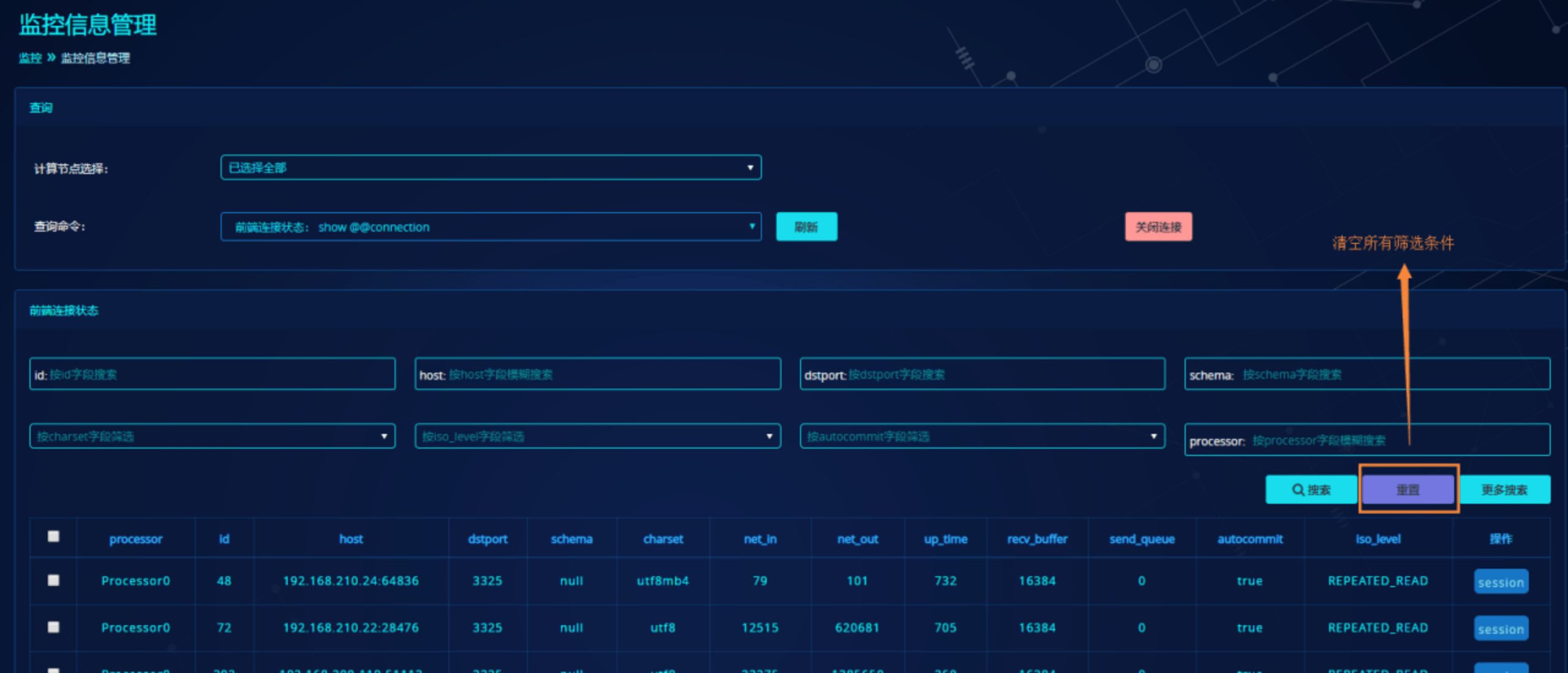
Task: Click the red 关闭连接 button
Action: coord(1158,227)
